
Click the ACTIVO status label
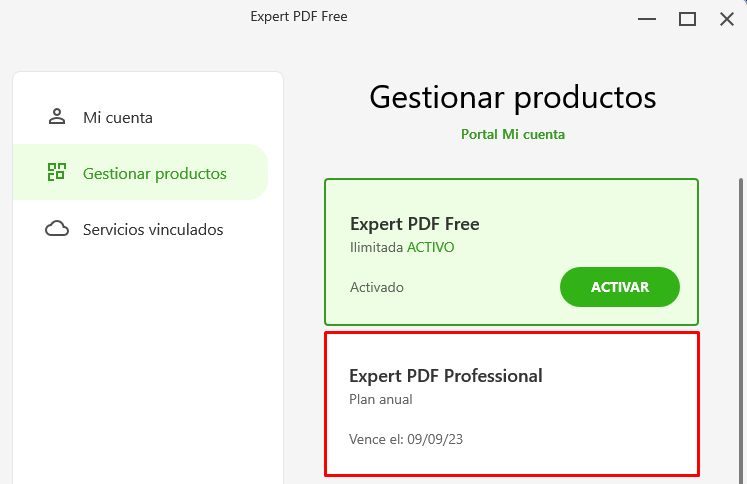[x=430, y=247]
